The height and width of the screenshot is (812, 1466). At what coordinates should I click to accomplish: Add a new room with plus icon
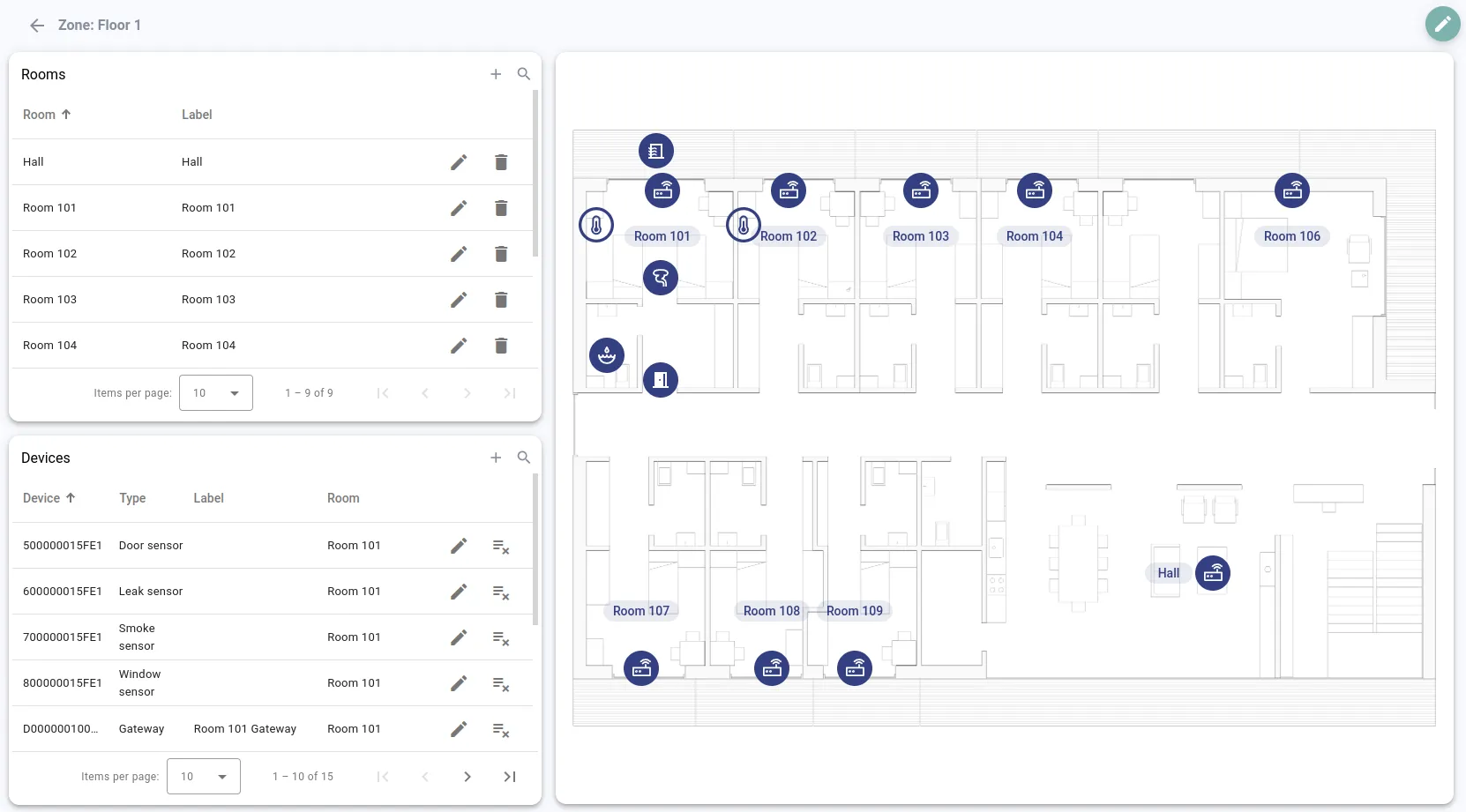tap(496, 74)
